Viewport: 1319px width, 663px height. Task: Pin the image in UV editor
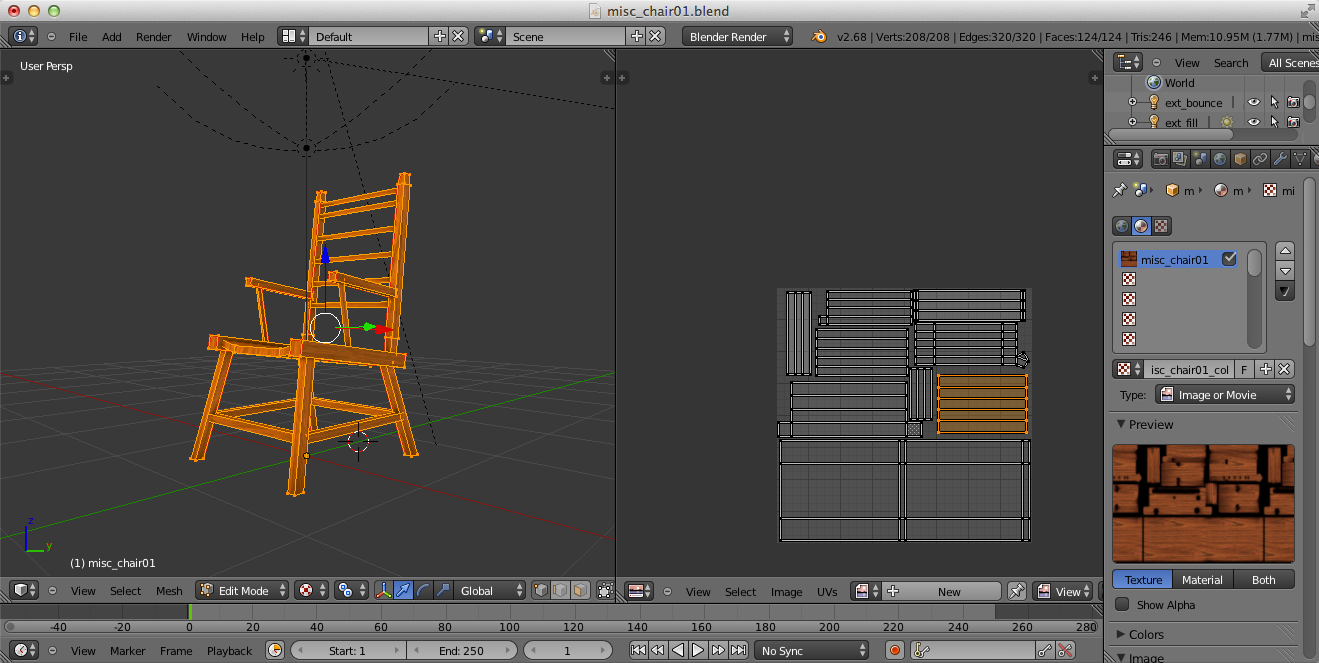[x=1016, y=591]
